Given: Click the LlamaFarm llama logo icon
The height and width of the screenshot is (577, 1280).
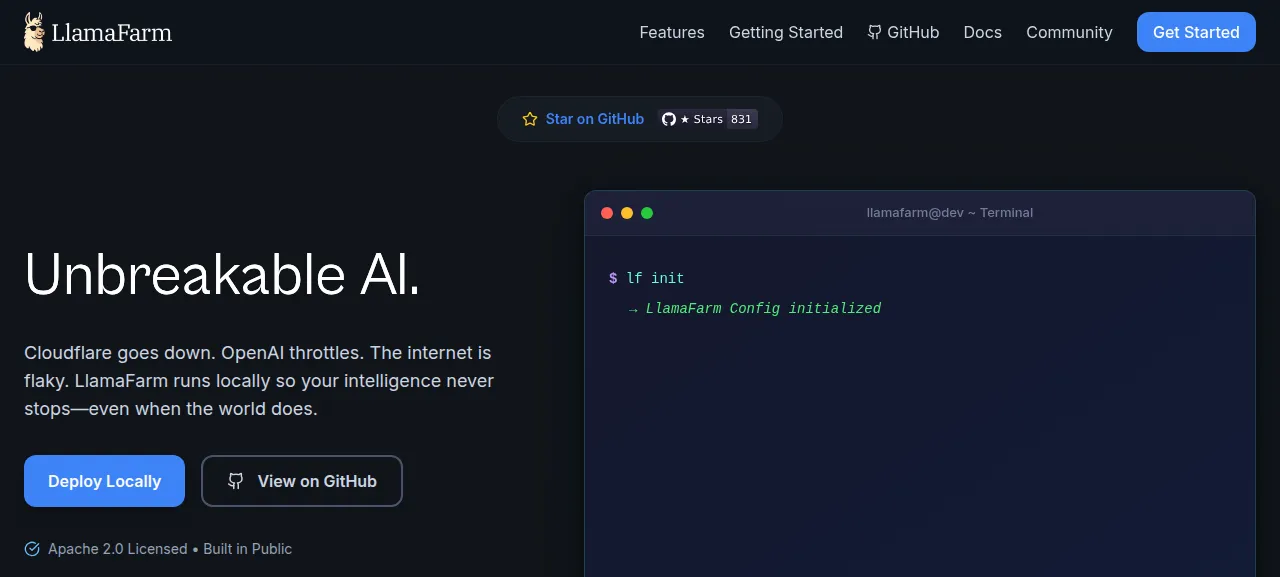Looking at the screenshot, I should click(x=34, y=32).
